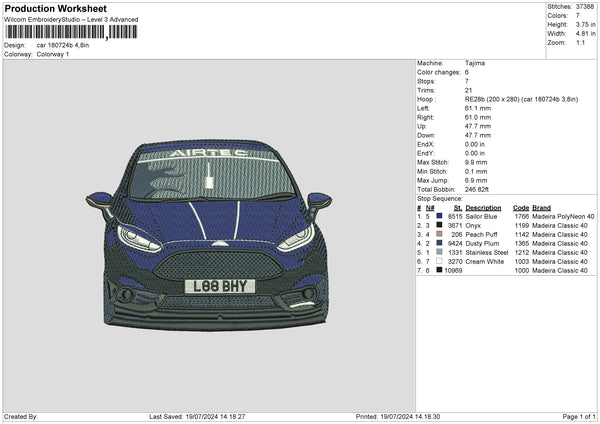Screen dimensions: 600x424
Task: Select the Madeira PolyNeon 40 brand entry
Action: (x=563, y=217)
